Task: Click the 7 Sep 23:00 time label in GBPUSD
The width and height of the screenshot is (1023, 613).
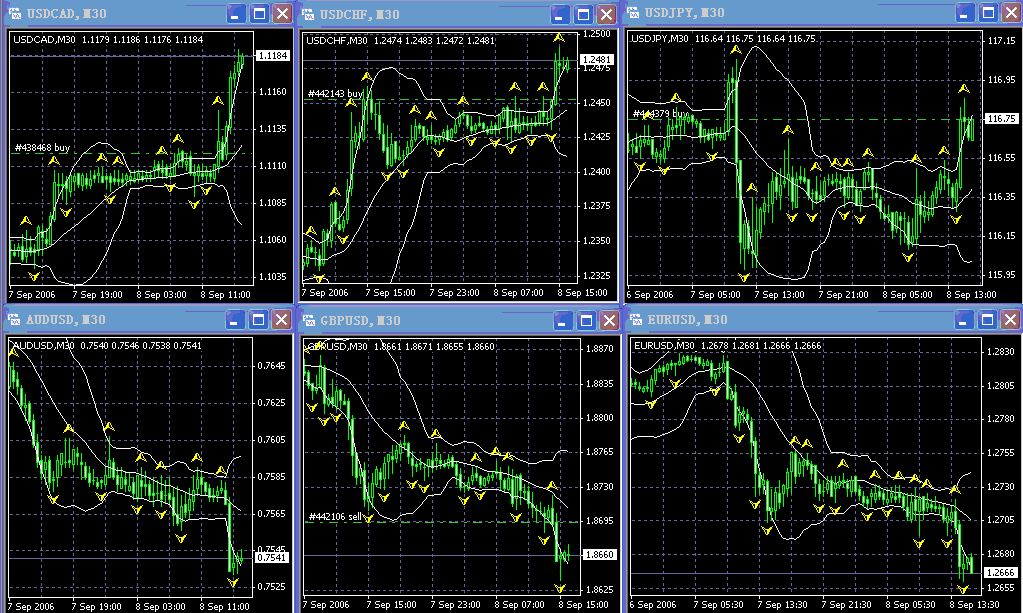Action: [x=454, y=605]
